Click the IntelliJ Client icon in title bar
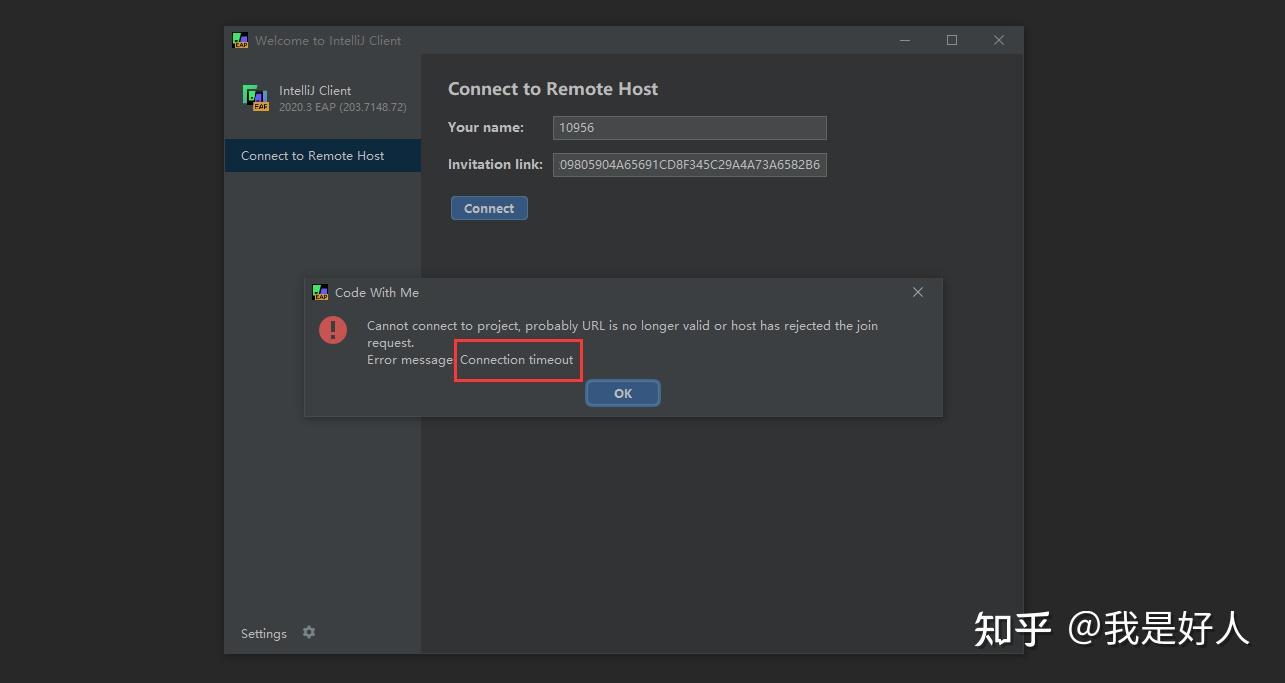1285x683 pixels. tap(240, 41)
